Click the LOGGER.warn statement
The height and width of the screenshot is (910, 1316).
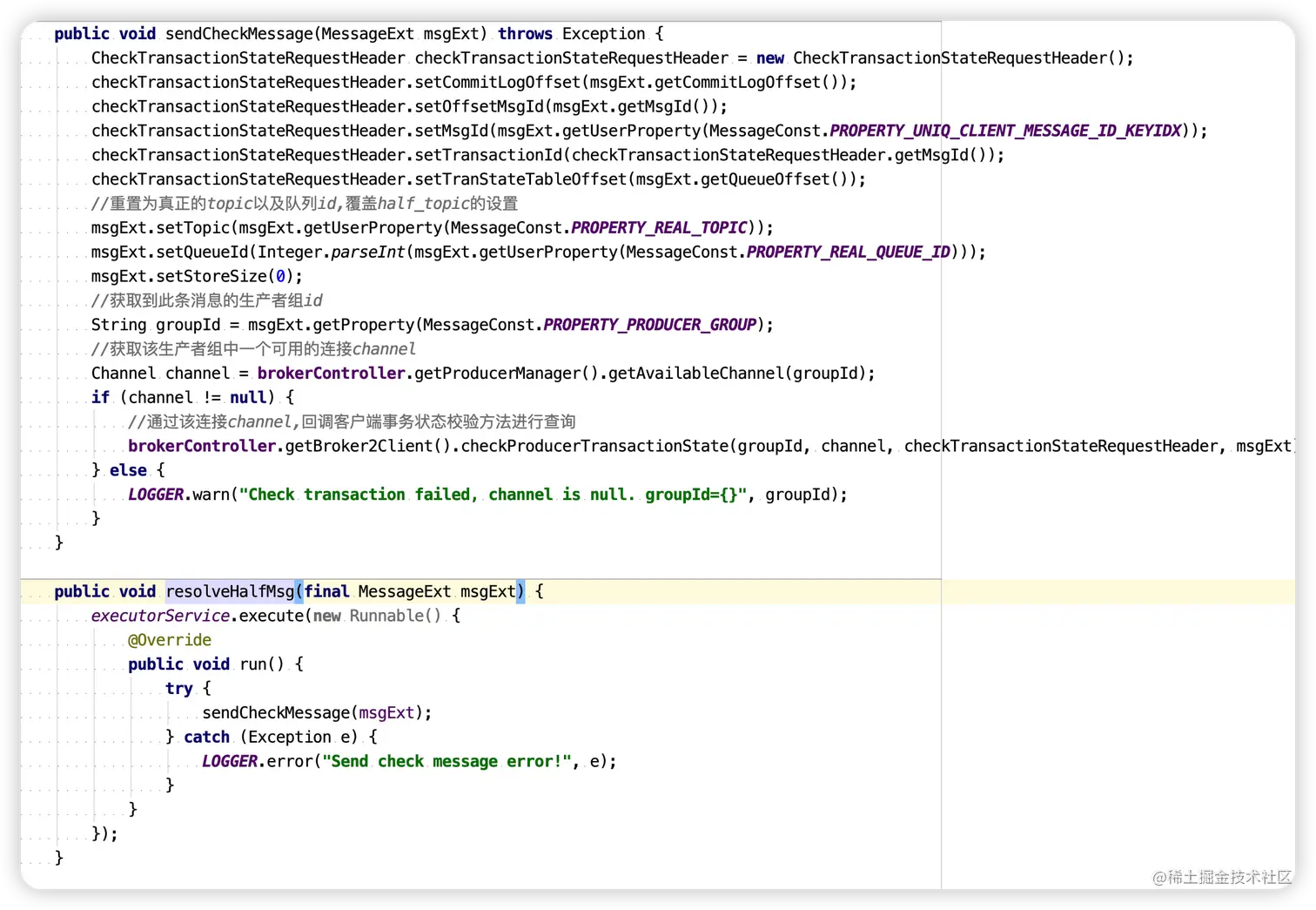(x=487, y=495)
